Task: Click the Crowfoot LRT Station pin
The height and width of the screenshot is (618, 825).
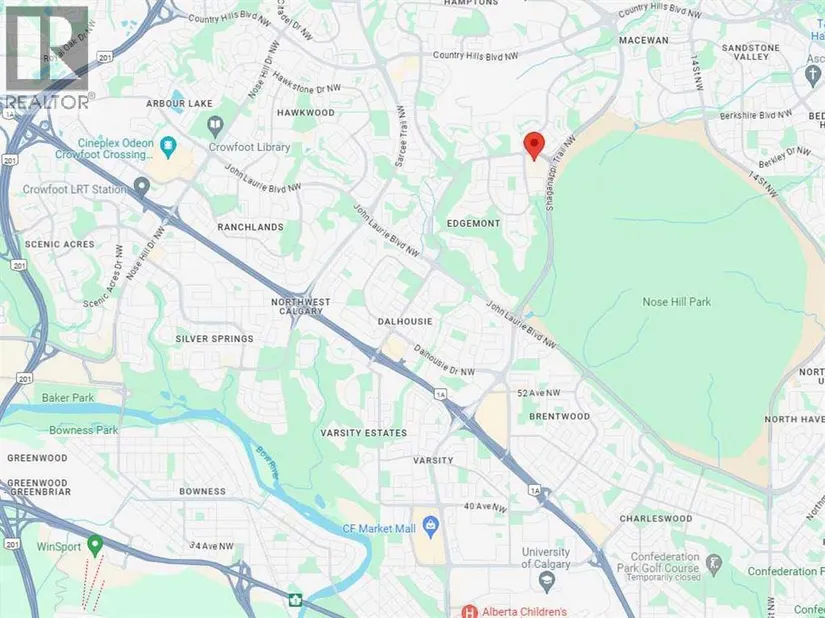Action: coord(142,187)
